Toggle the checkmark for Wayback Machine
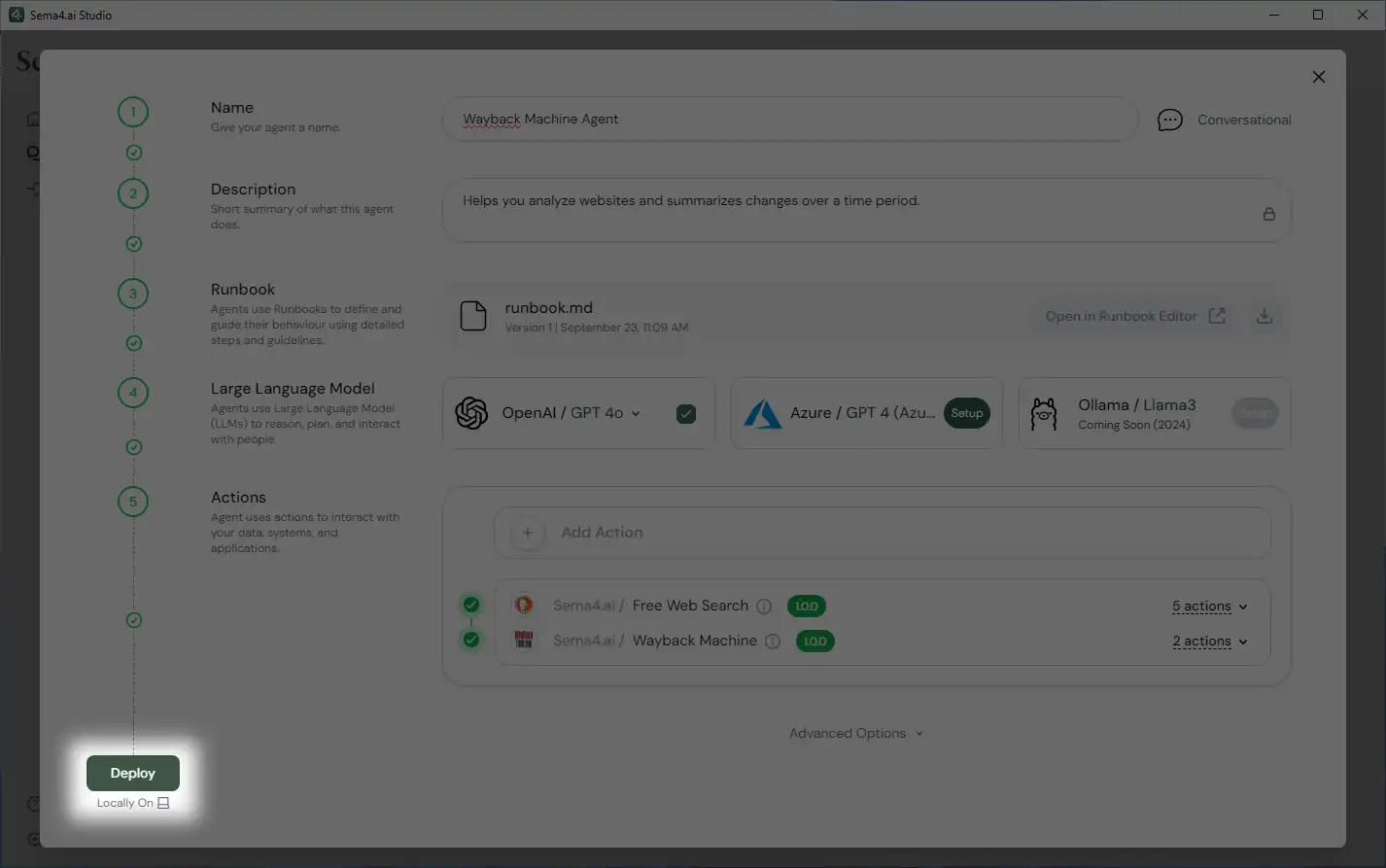 pyautogui.click(x=471, y=640)
